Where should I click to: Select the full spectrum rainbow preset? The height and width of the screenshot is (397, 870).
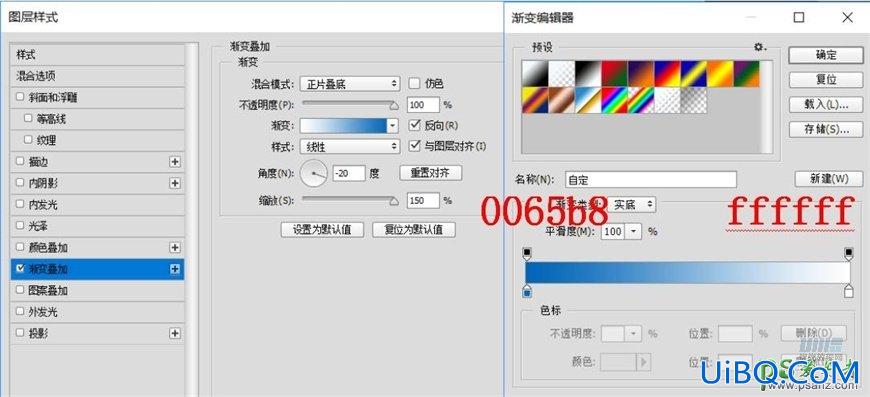coord(615,100)
